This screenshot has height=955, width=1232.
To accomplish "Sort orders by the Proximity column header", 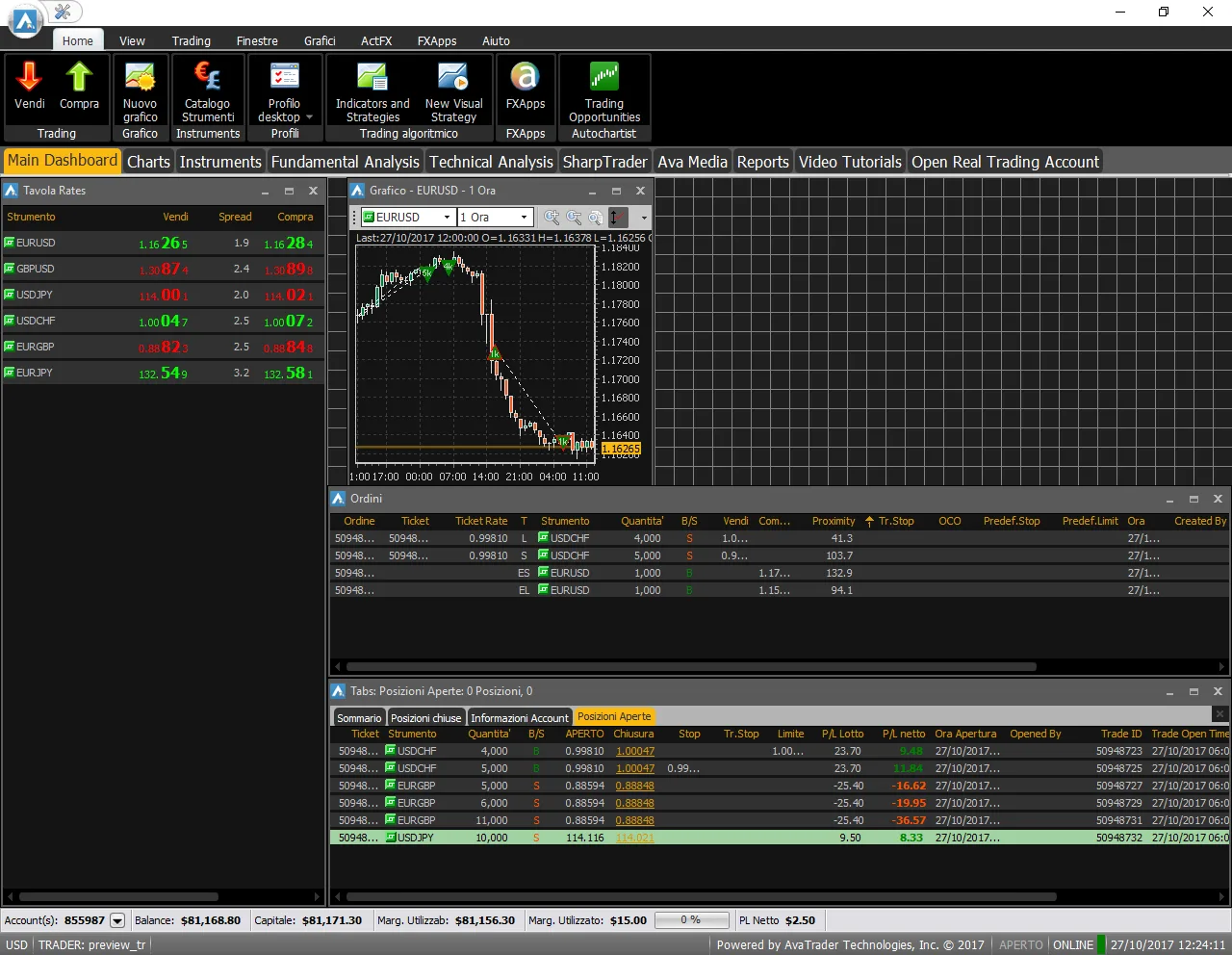I will click(834, 521).
